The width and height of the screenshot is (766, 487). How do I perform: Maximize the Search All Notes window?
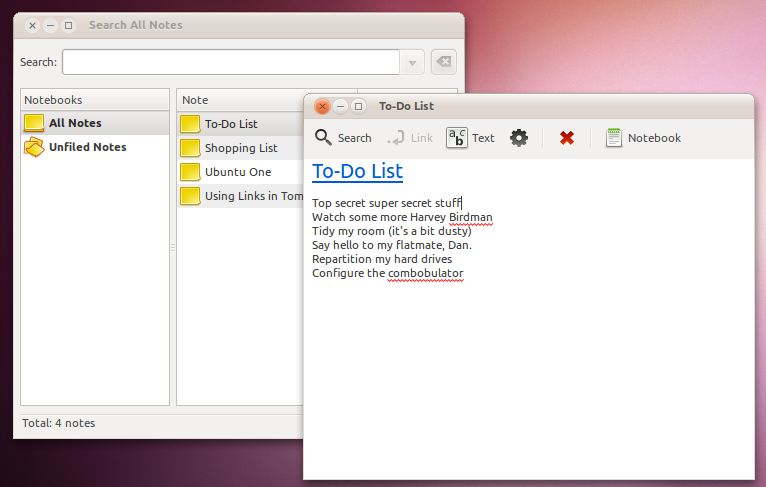click(x=68, y=25)
